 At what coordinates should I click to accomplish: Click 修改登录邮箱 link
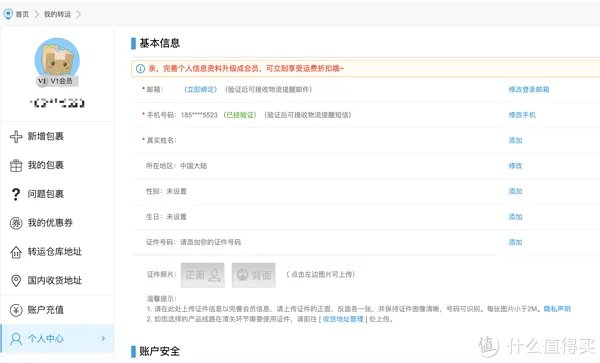[529, 90]
